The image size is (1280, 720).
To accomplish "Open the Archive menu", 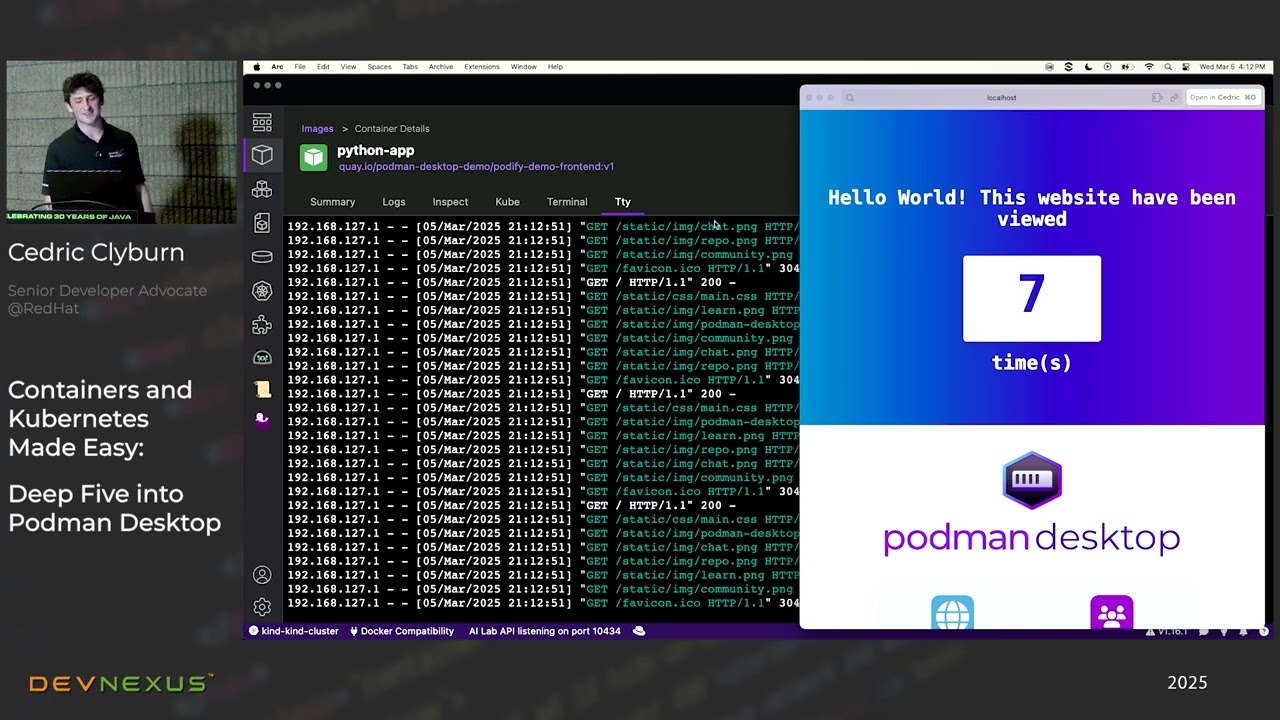I will pos(441,67).
